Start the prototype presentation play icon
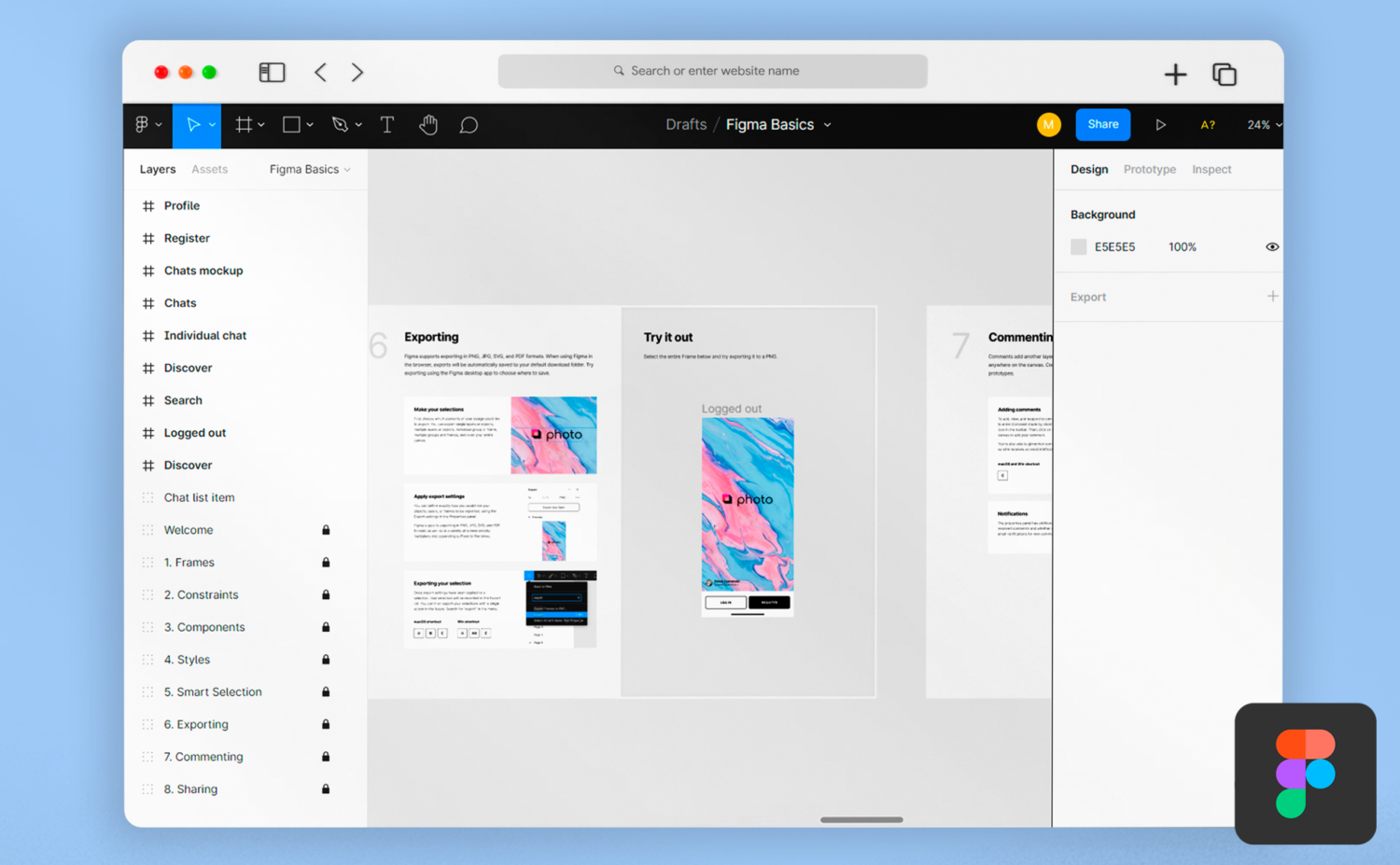 (x=1160, y=124)
